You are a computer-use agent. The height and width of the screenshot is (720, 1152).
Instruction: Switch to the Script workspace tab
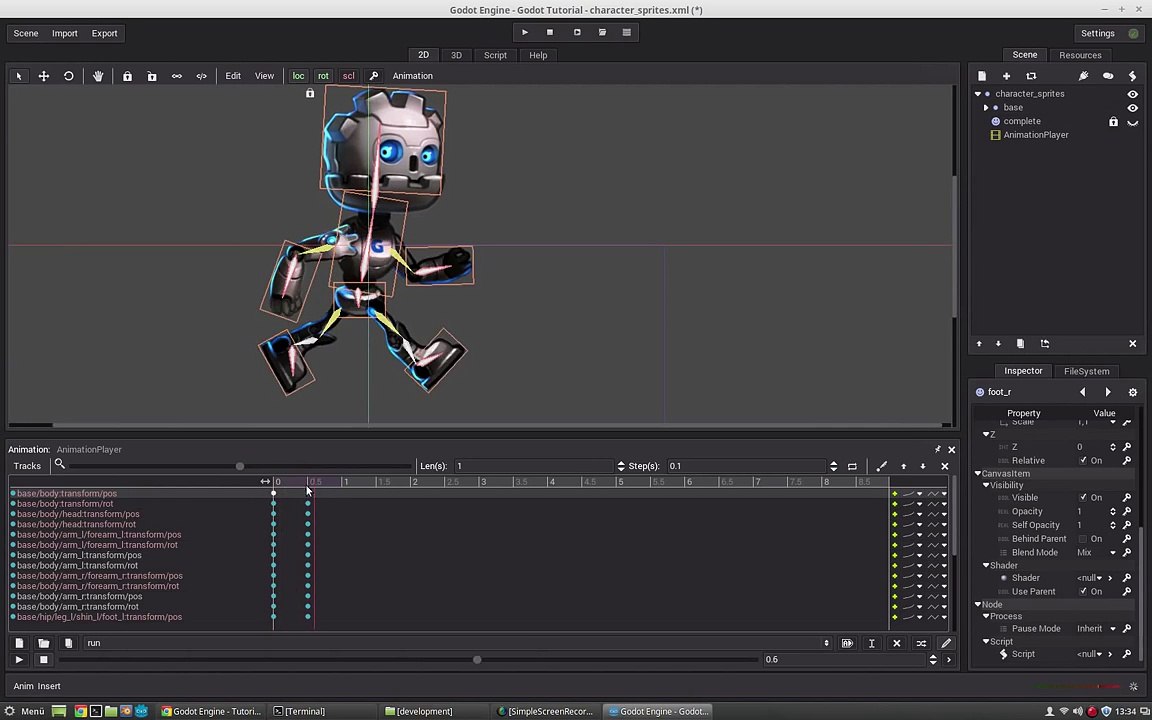pyautogui.click(x=495, y=55)
